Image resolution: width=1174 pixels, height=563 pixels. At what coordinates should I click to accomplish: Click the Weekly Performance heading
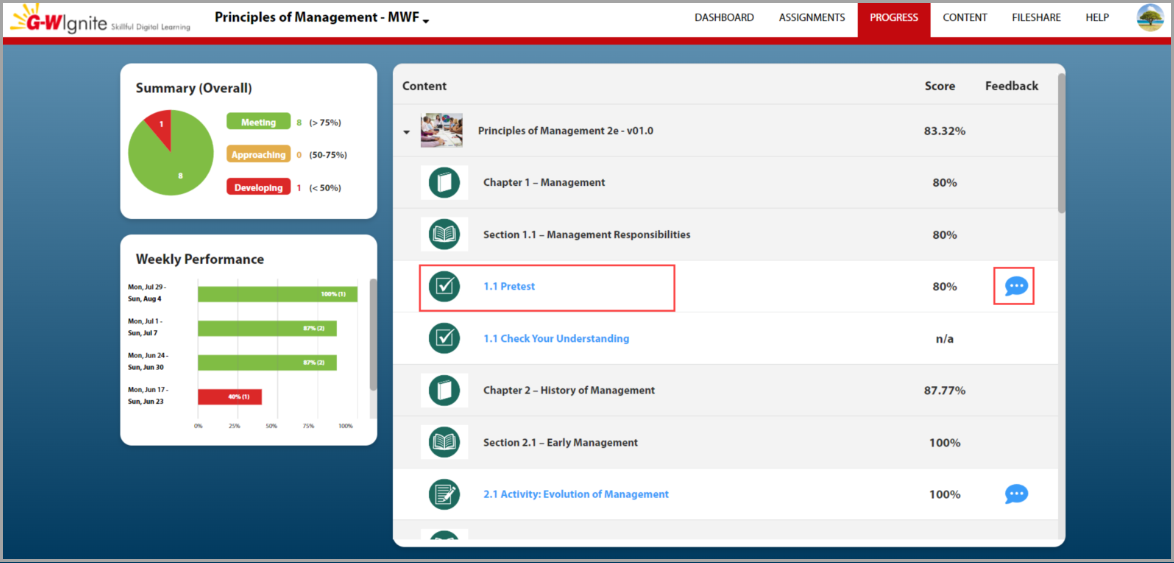200,259
